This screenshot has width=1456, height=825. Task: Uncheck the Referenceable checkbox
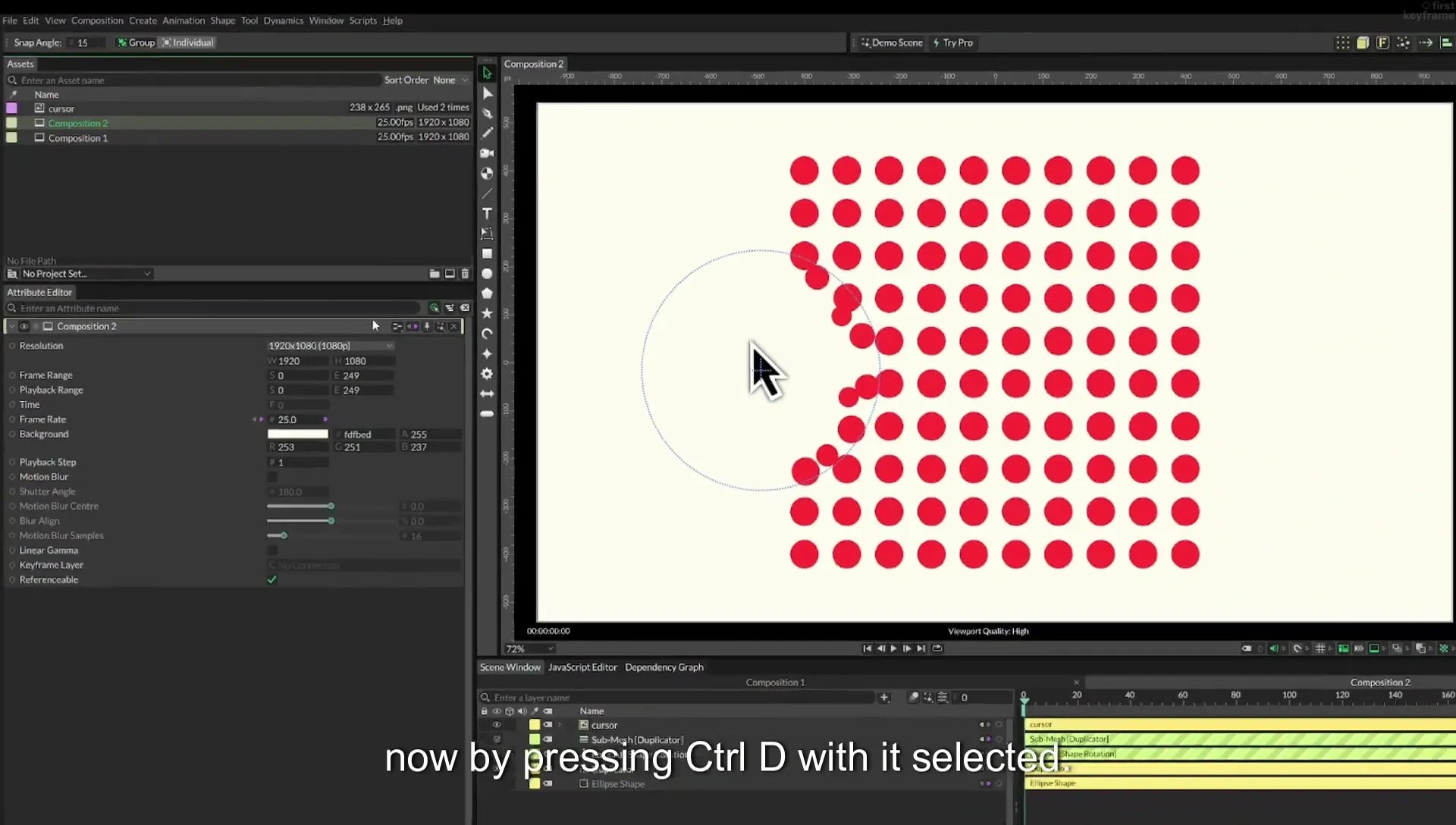pos(272,580)
